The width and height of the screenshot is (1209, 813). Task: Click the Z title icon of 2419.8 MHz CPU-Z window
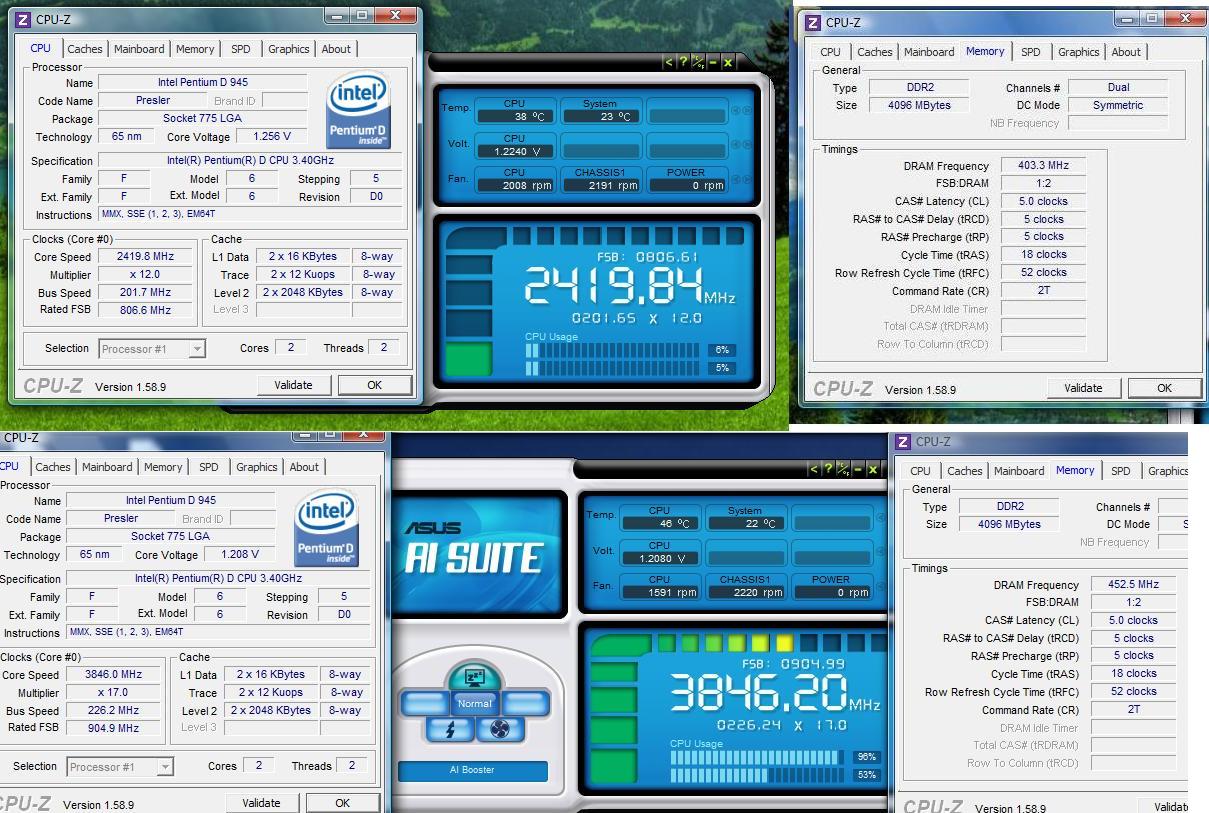coord(24,18)
